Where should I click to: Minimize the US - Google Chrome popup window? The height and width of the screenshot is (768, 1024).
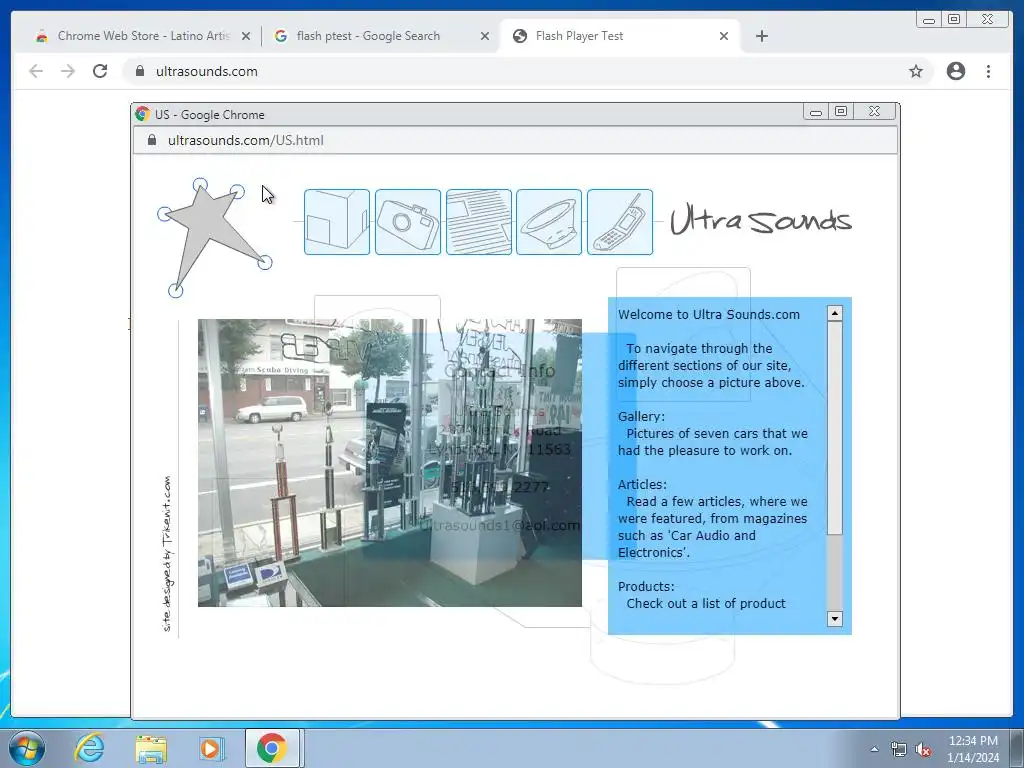[816, 112]
